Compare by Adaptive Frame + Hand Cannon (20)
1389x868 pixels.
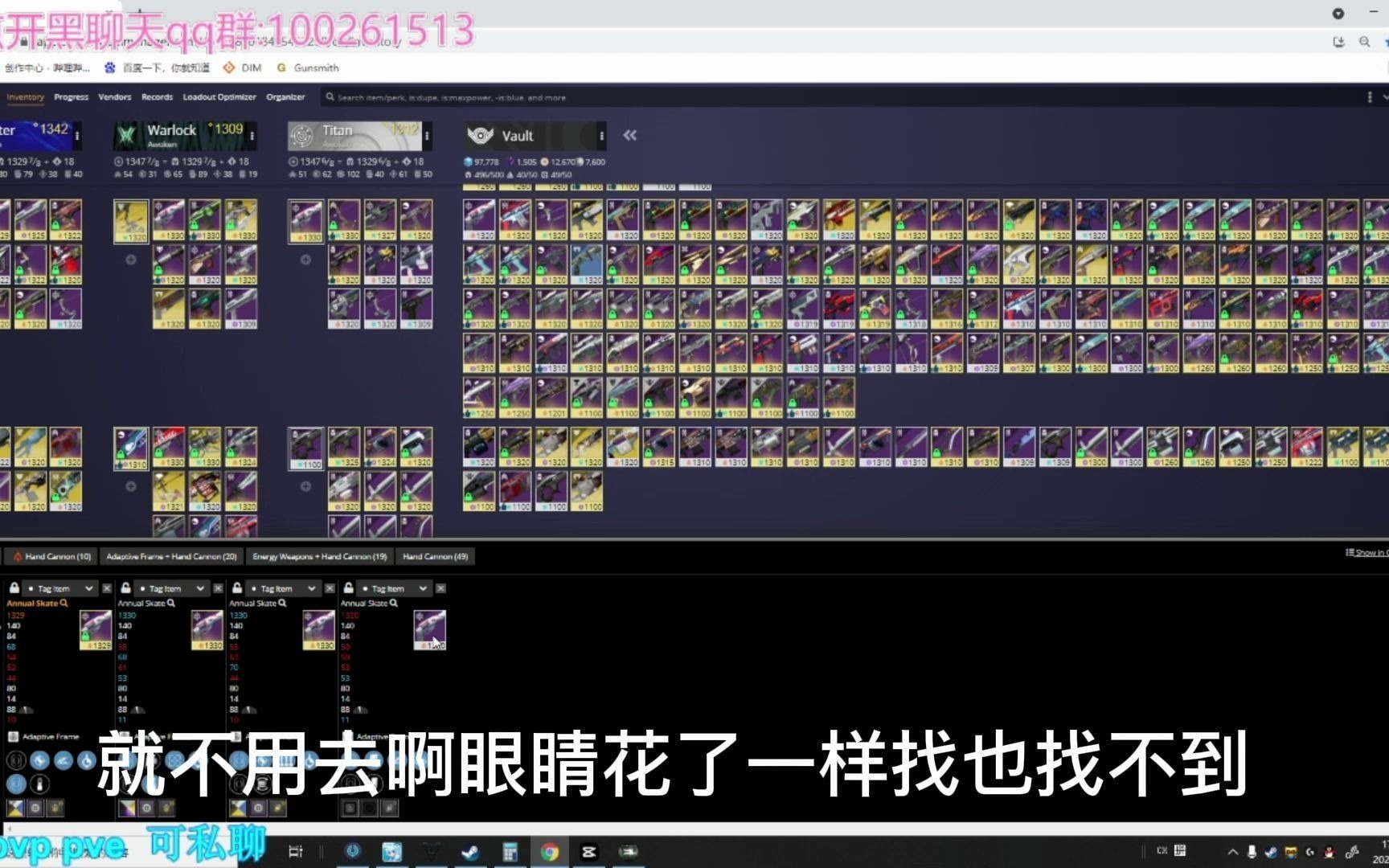coord(171,556)
